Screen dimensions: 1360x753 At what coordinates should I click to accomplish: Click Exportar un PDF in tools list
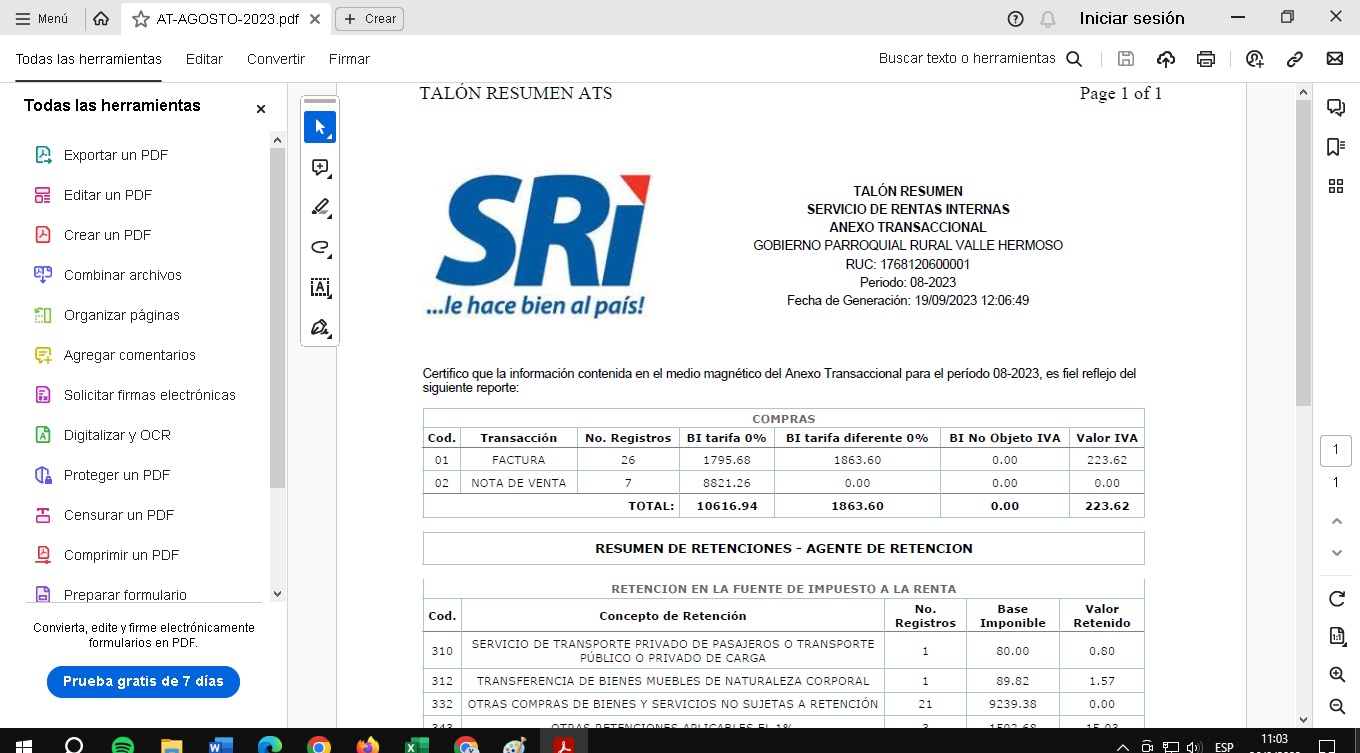(x=116, y=155)
